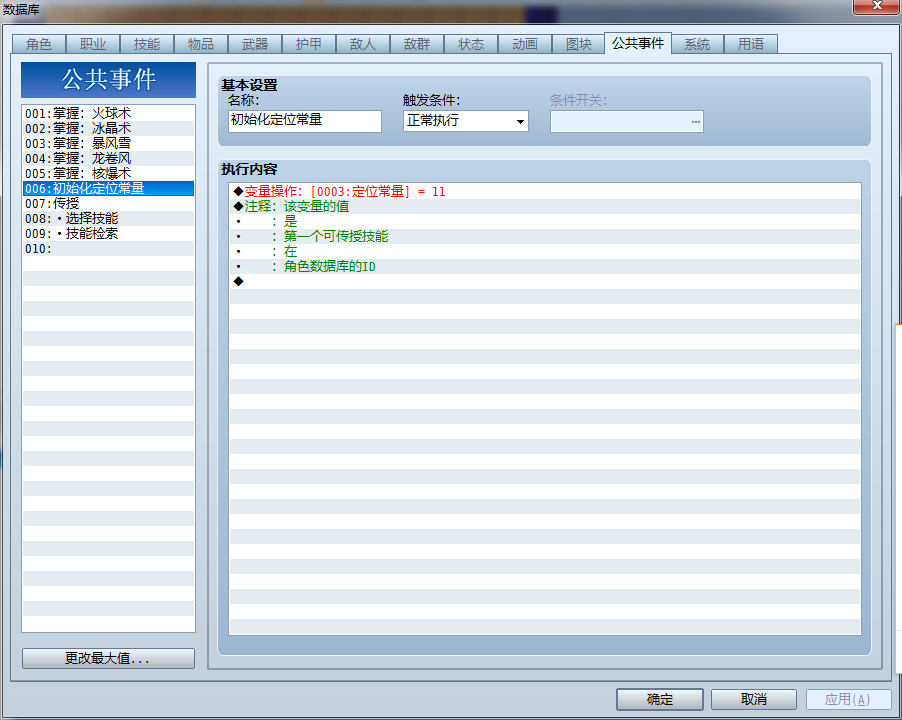Open the 触发条件 dropdown

point(465,121)
